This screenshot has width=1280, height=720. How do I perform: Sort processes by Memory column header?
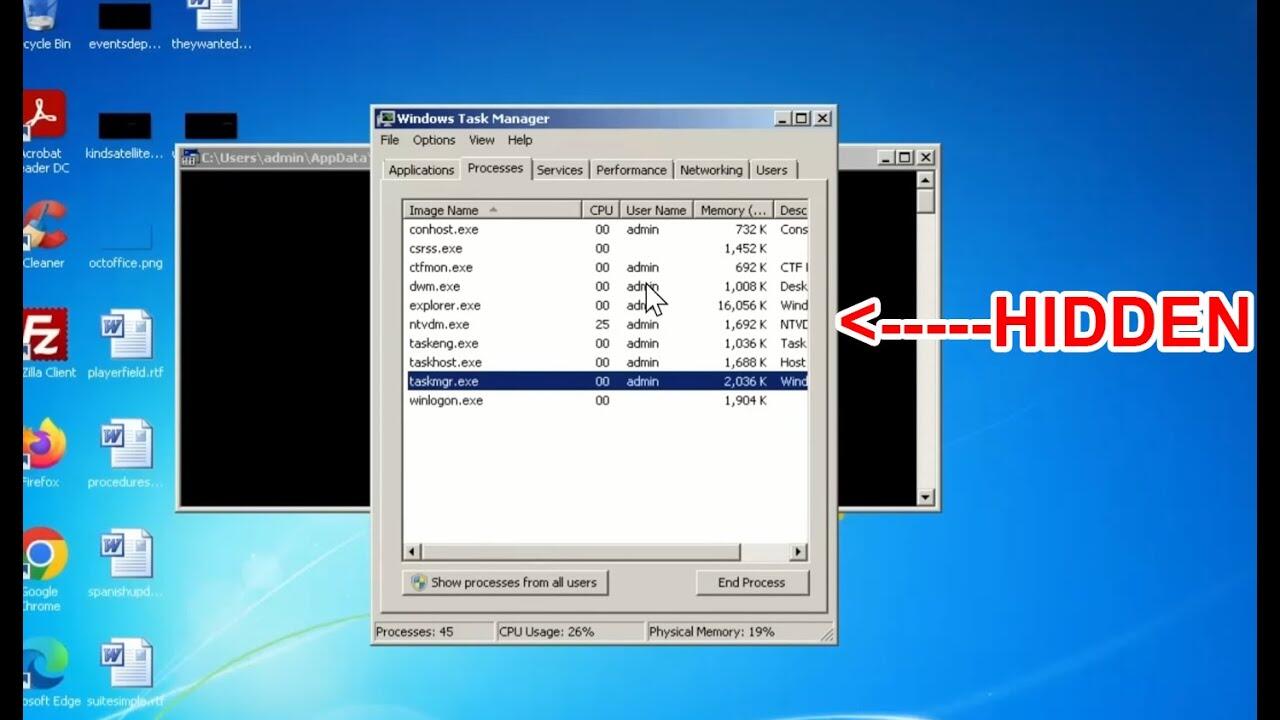[x=733, y=210]
